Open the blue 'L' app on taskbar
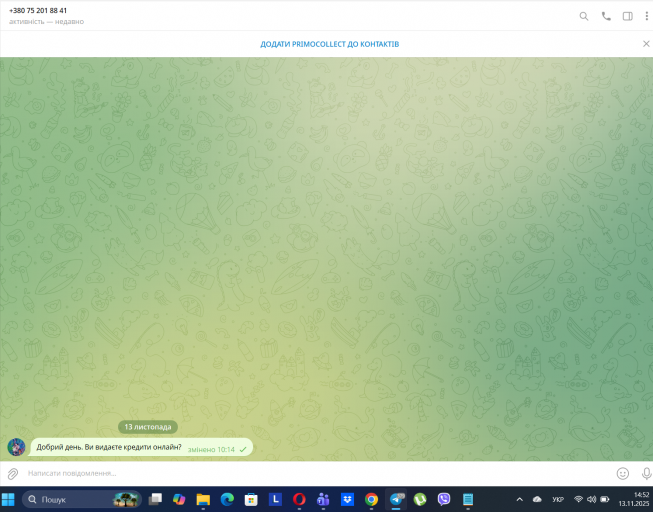653x512 pixels. point(275,499)
